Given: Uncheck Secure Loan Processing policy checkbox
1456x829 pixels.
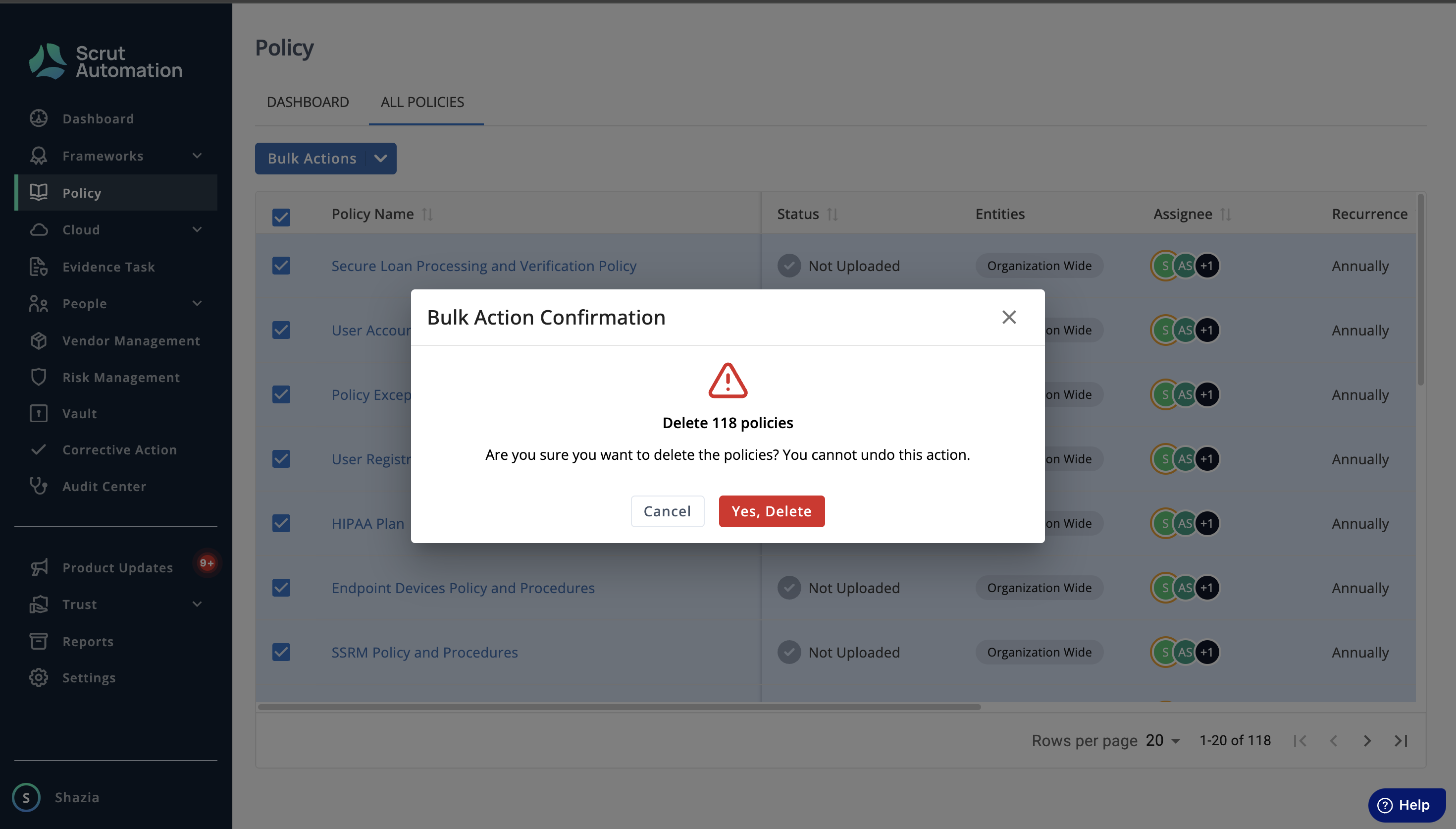Looking at the screenshot, I should click(x=281, y=265).
